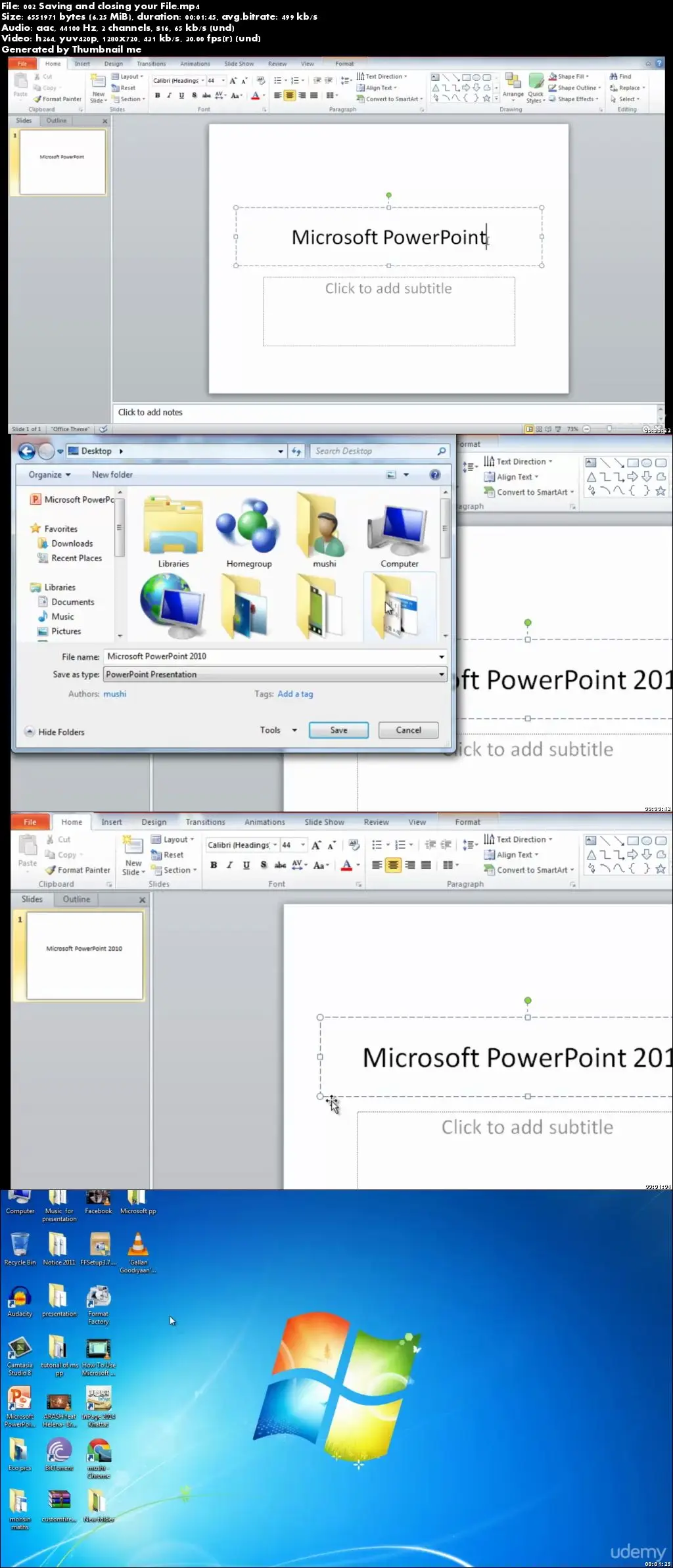Screen dimensions: 673x1568
Task: Click the Font Color red A swatch, third frame
Action: (346, 865)
